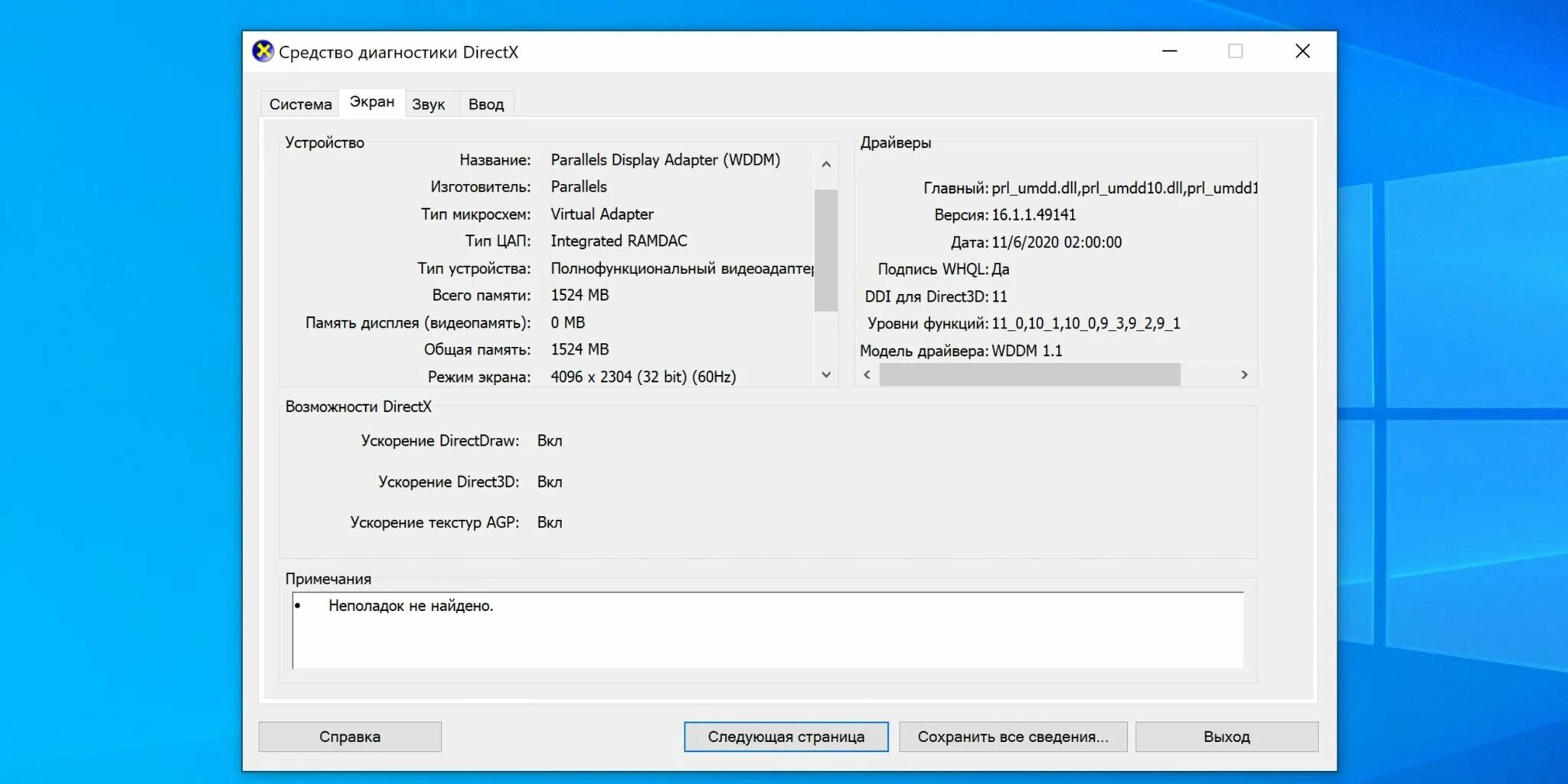Image resolution: width=1568 pixels, height=784 pixels.
Task: Click the device list vertical scrollbar thumb
Action: [x=826, y=250]
